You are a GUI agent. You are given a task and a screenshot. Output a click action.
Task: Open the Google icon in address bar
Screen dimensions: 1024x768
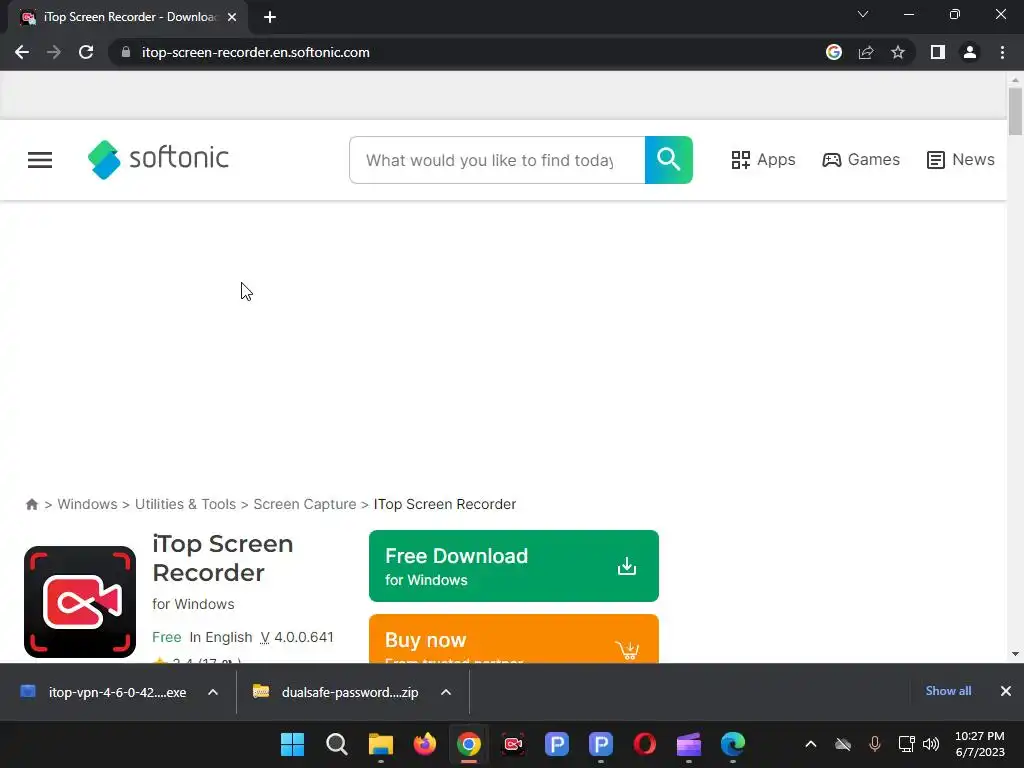(834, 52)
